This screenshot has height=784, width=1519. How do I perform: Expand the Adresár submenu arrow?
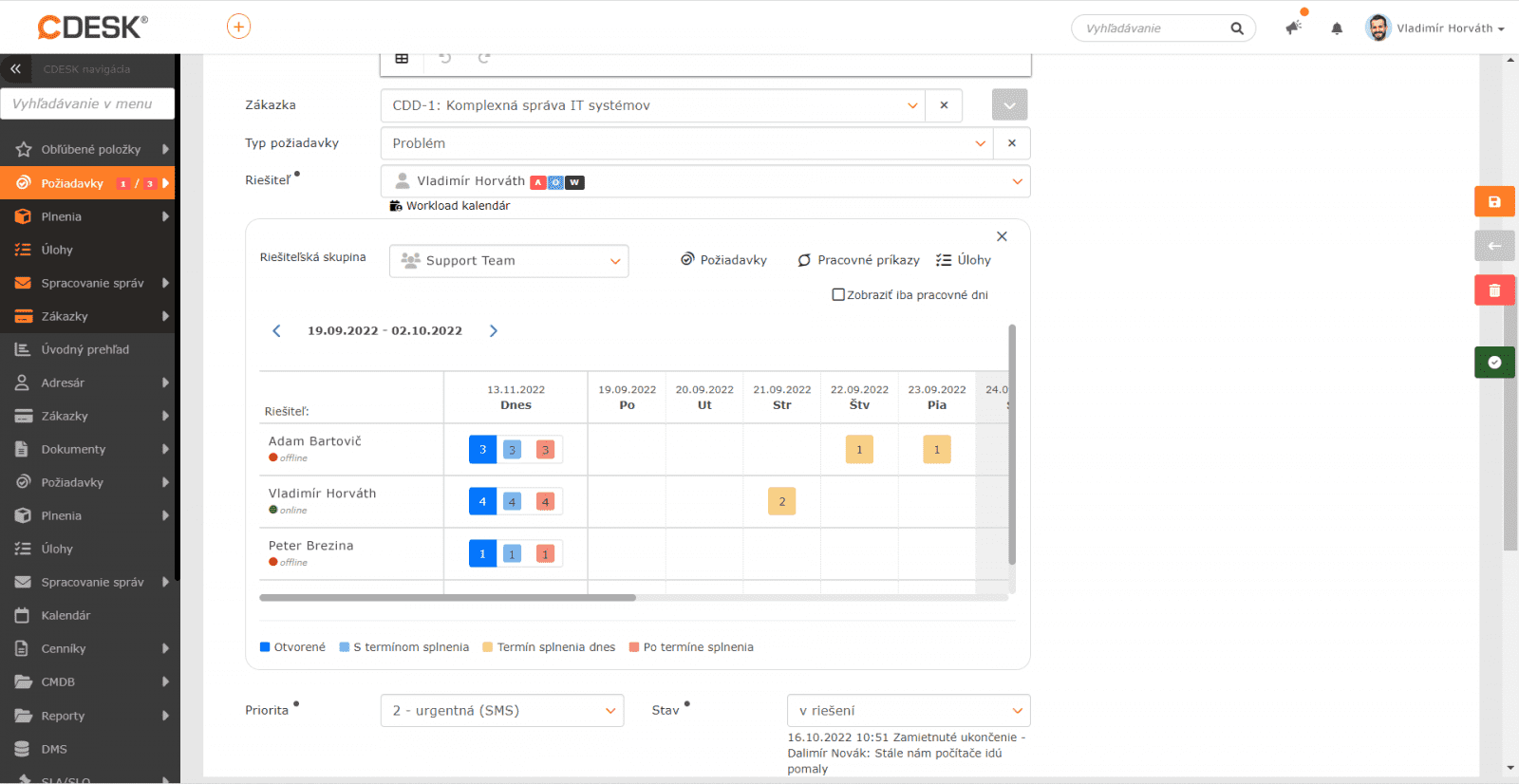[x=165, y=383]
